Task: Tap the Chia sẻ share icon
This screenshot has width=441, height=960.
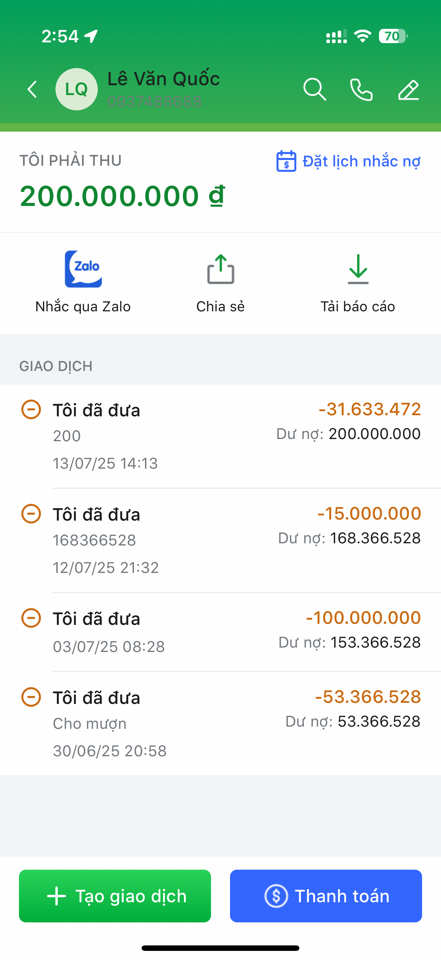Action: click(220, 269)
